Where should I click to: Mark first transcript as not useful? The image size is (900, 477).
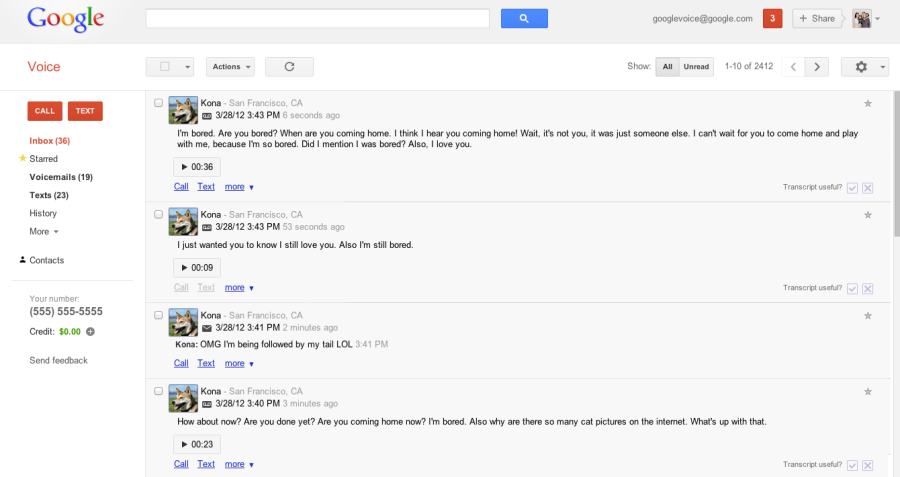coord(867,188)
